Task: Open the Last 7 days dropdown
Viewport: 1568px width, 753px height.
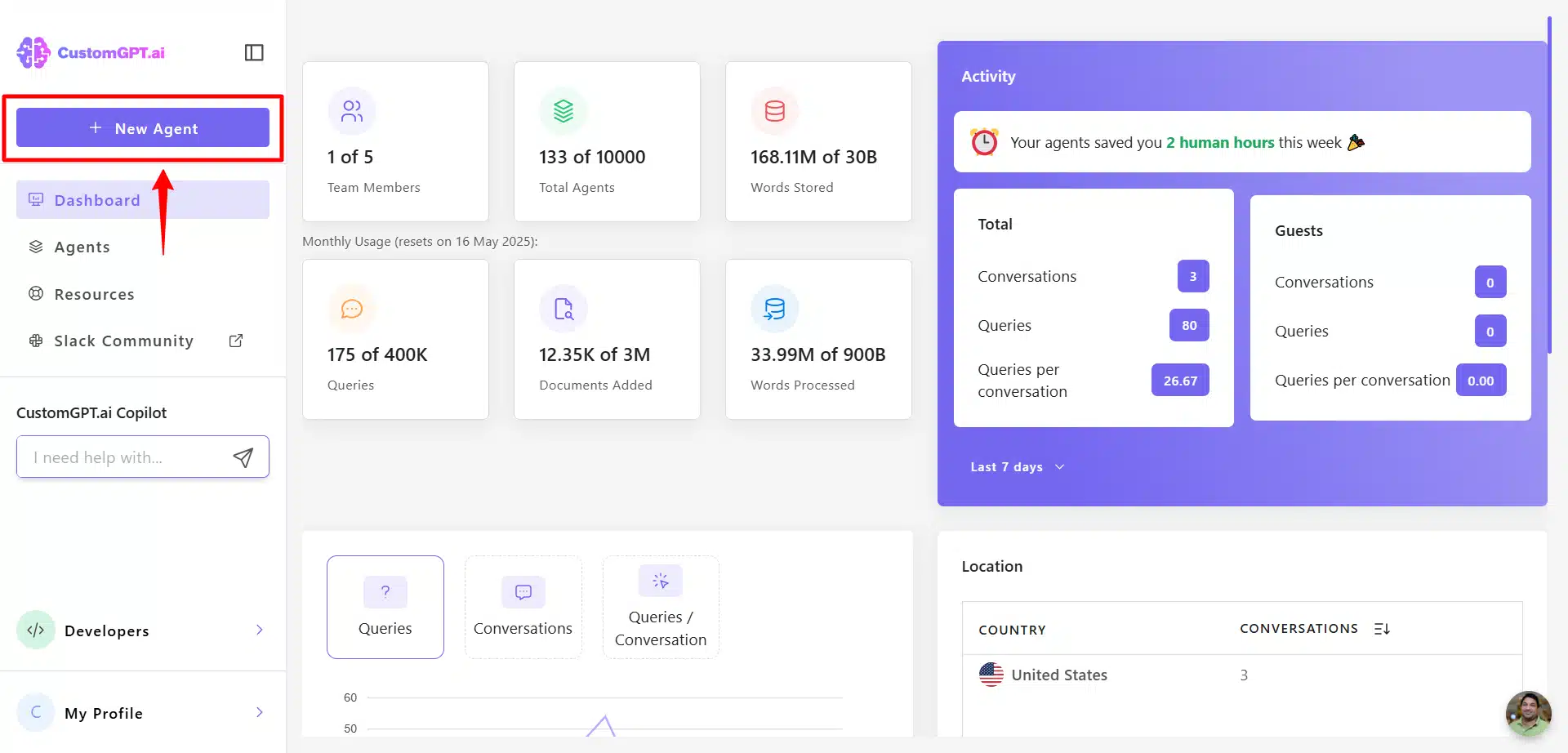Action: [1018, 467]
